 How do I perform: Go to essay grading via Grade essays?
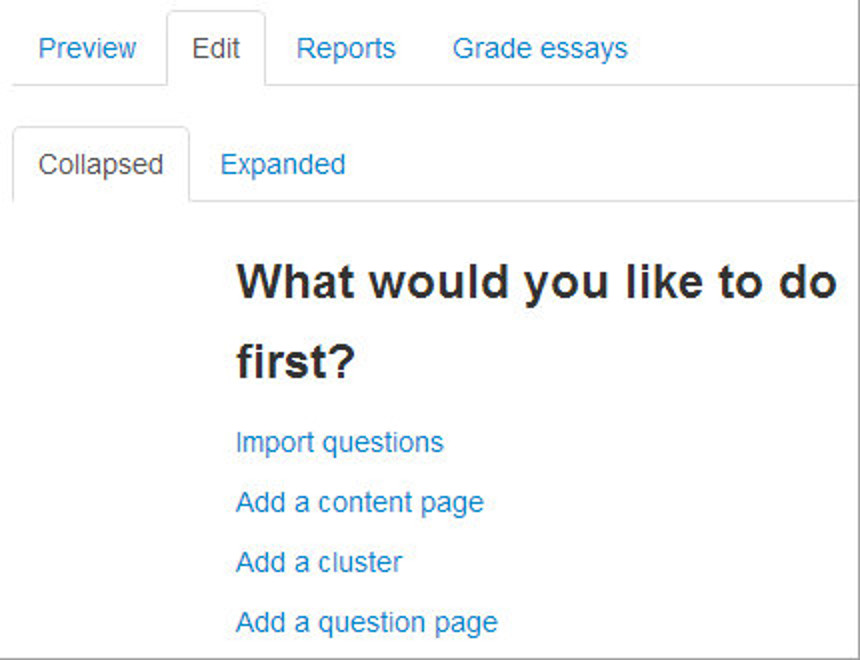coord(540,48)
